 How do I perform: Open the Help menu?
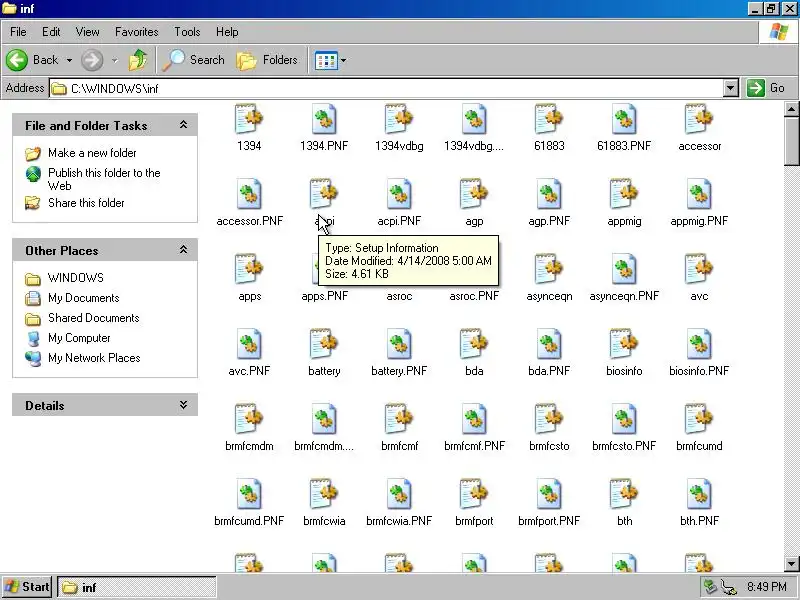point(227,32)
